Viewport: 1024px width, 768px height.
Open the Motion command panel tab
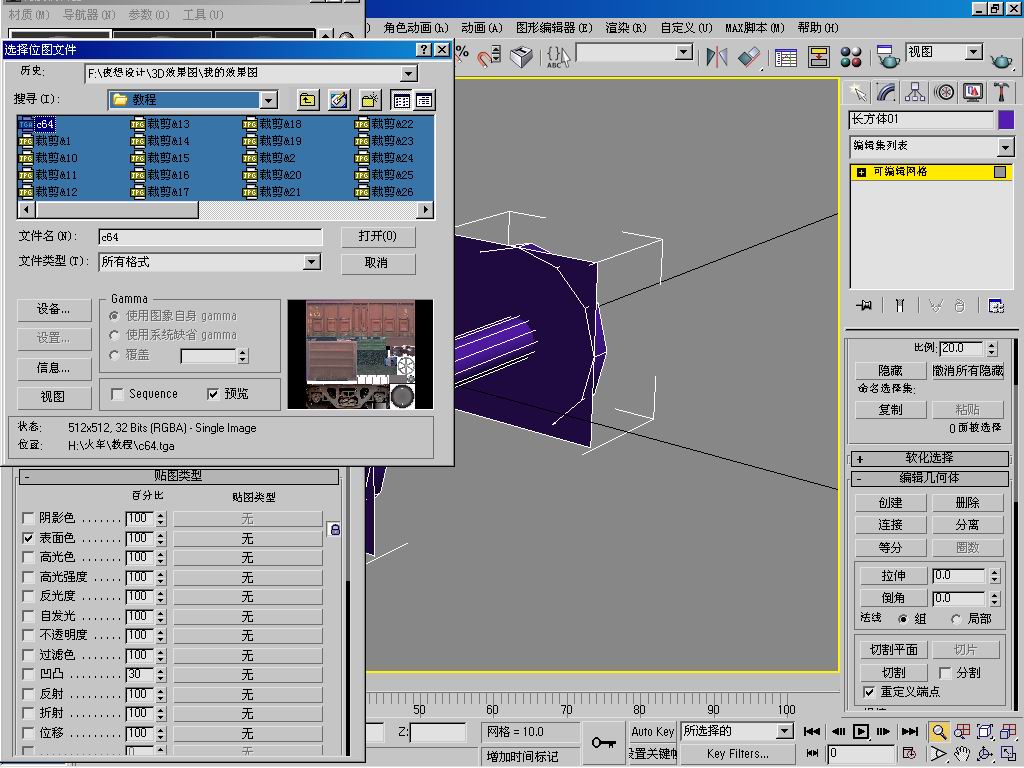point(944,92)
